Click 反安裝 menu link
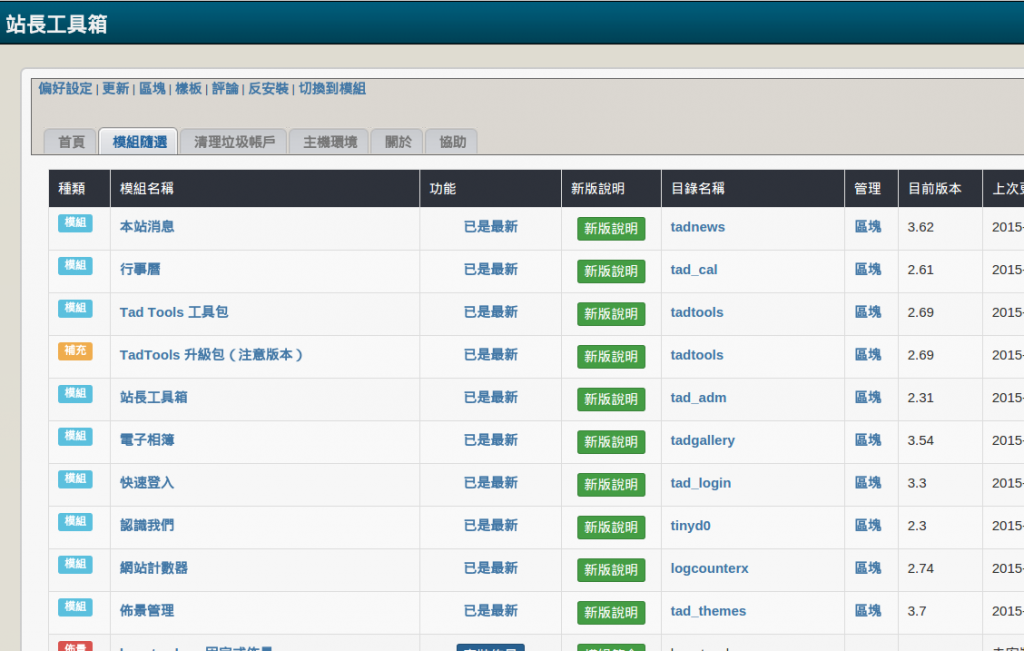This screenshot has width=1024, height=651. 268,89
